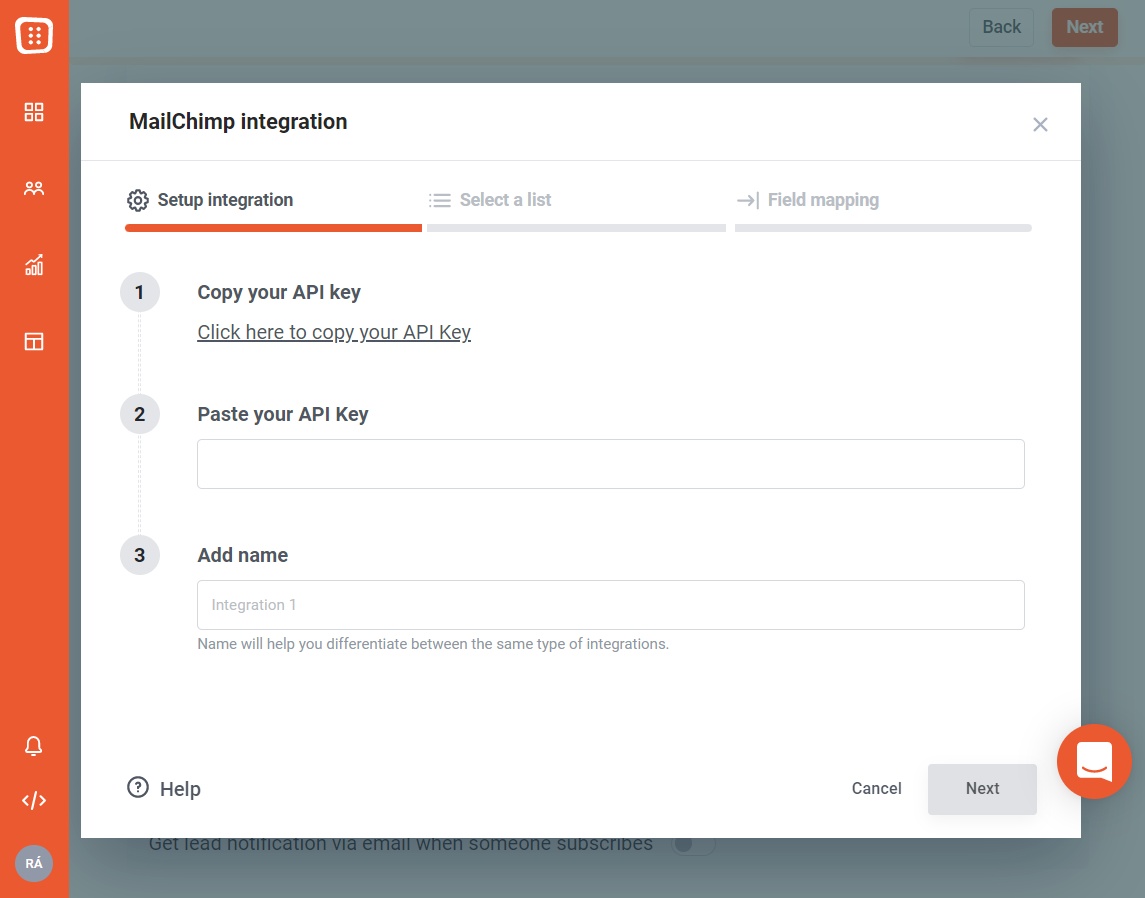Click the app logo in sidebar

[34, 35]
